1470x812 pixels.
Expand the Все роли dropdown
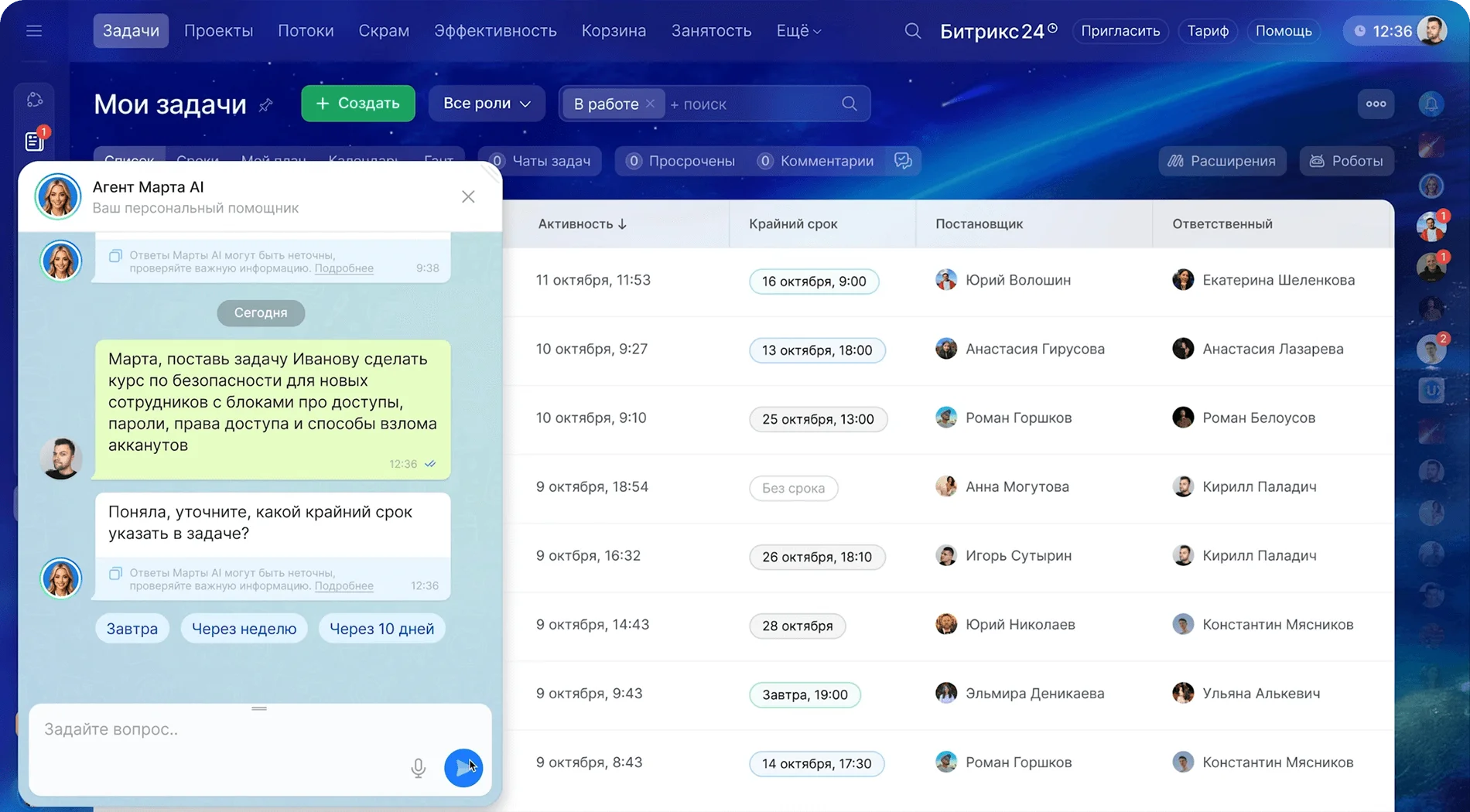pos(486,104)
